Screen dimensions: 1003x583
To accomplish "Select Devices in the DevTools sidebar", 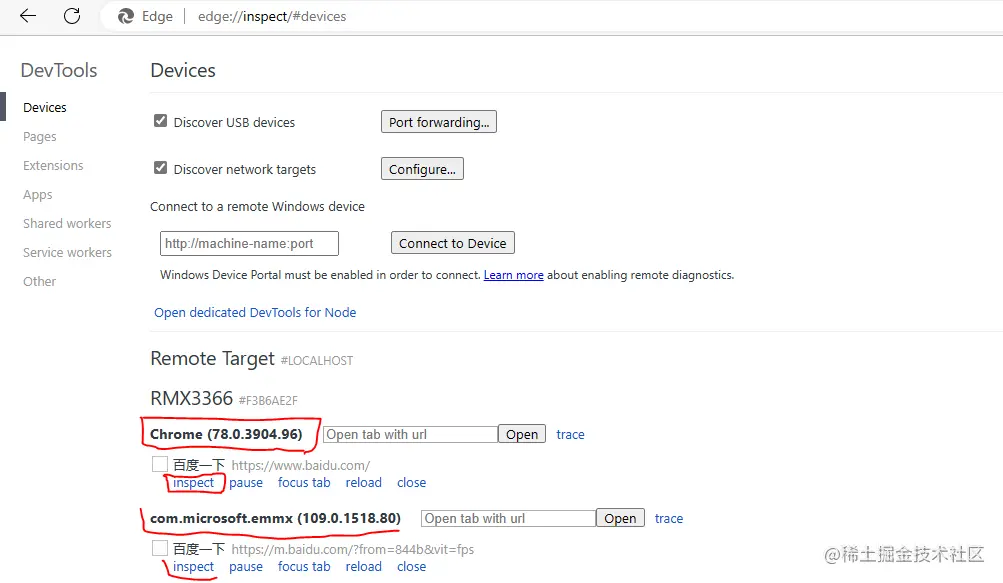I will coord(45,108).
